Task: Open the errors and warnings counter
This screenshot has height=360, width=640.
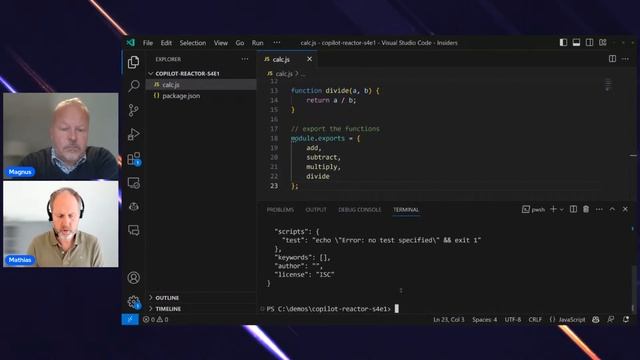Action: click(x=156, y=319)
